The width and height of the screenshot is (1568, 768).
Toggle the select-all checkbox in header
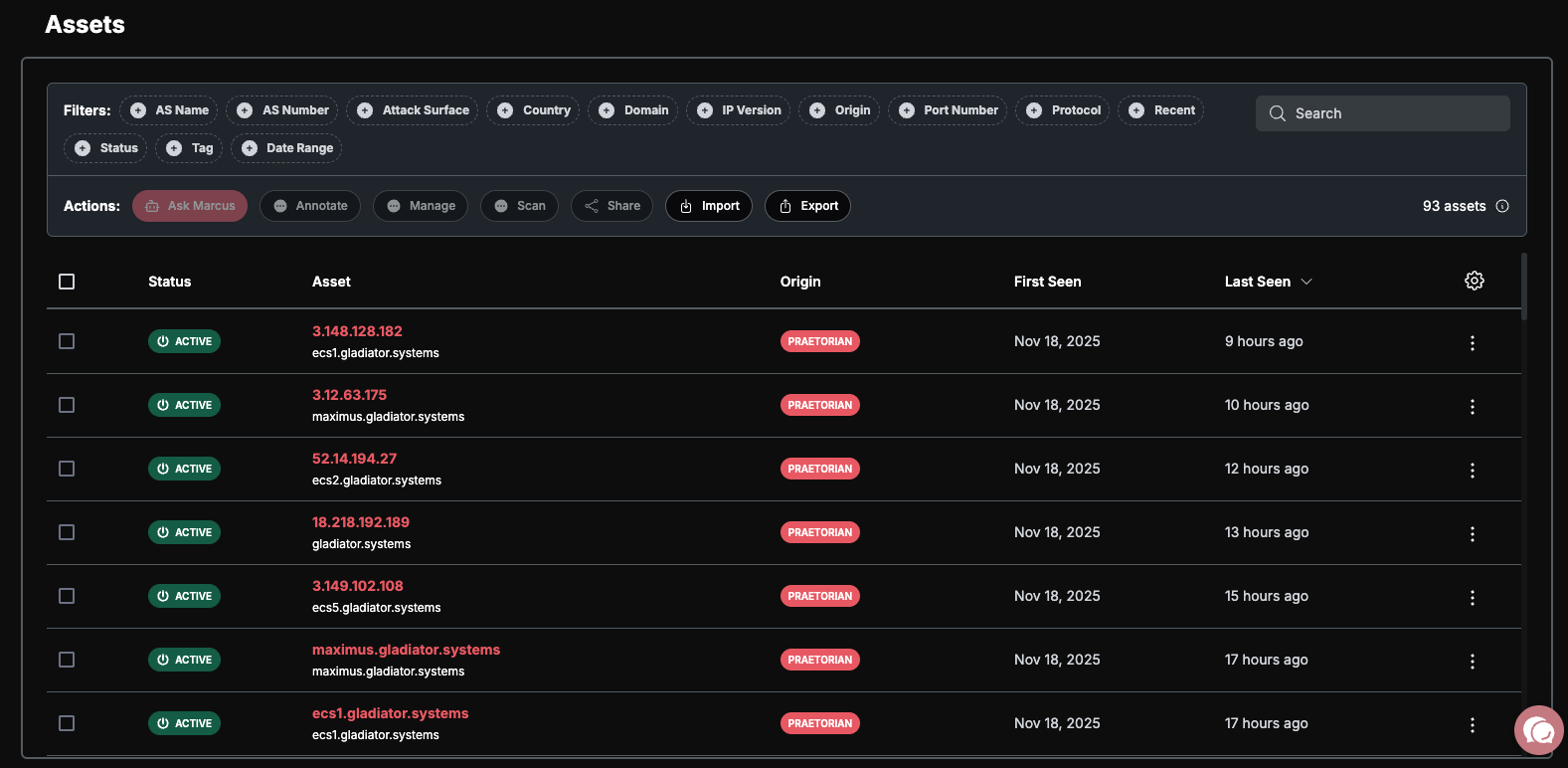pyautogui.click(x=67, y=282)
